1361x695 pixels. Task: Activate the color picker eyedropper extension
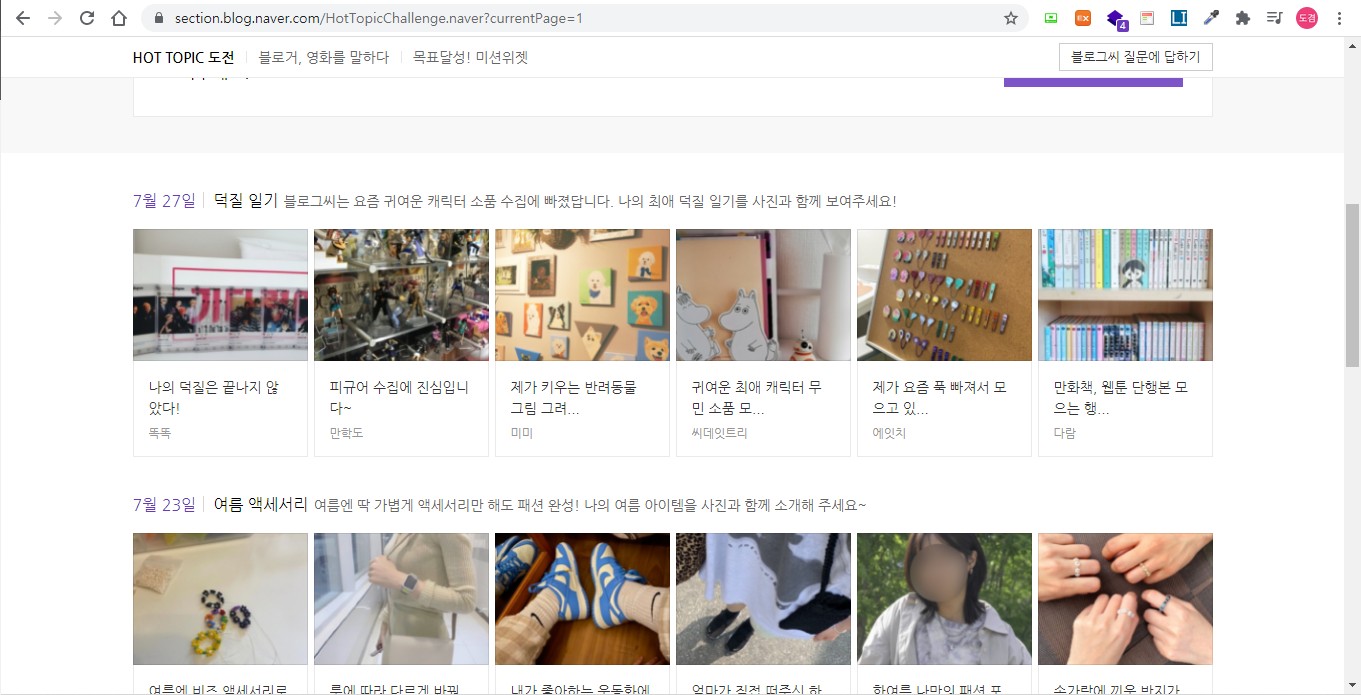click(x=1211, y=18)
